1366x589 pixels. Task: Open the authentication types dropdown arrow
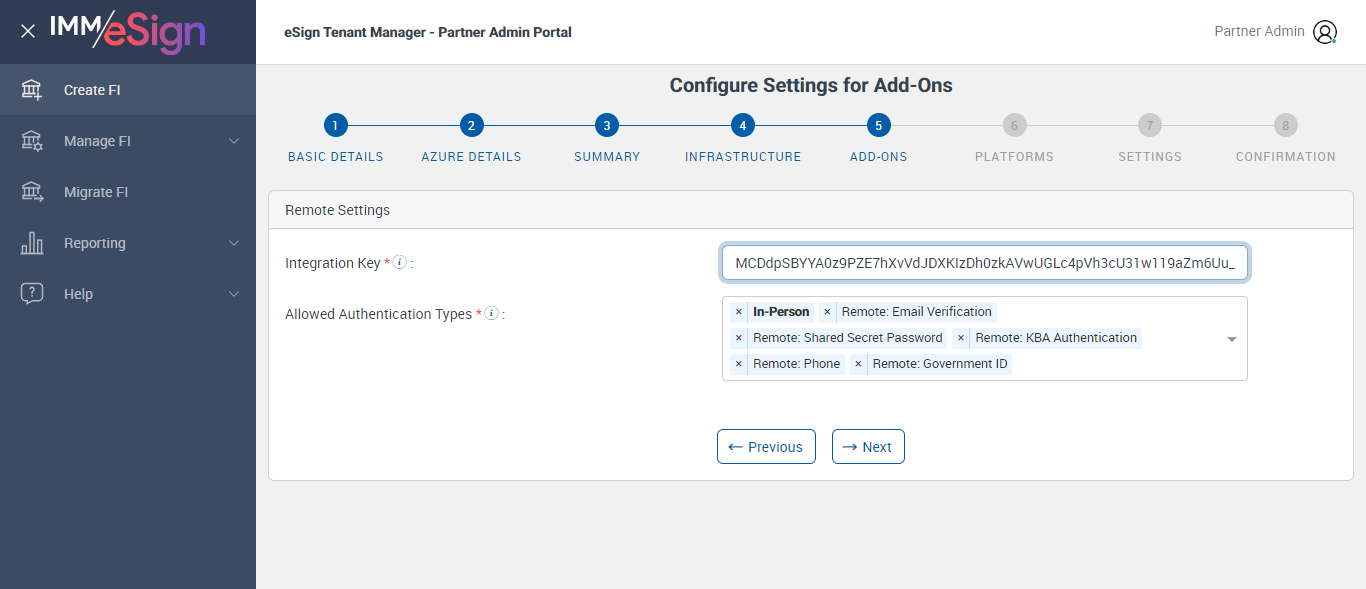(x=1232, y=339)
